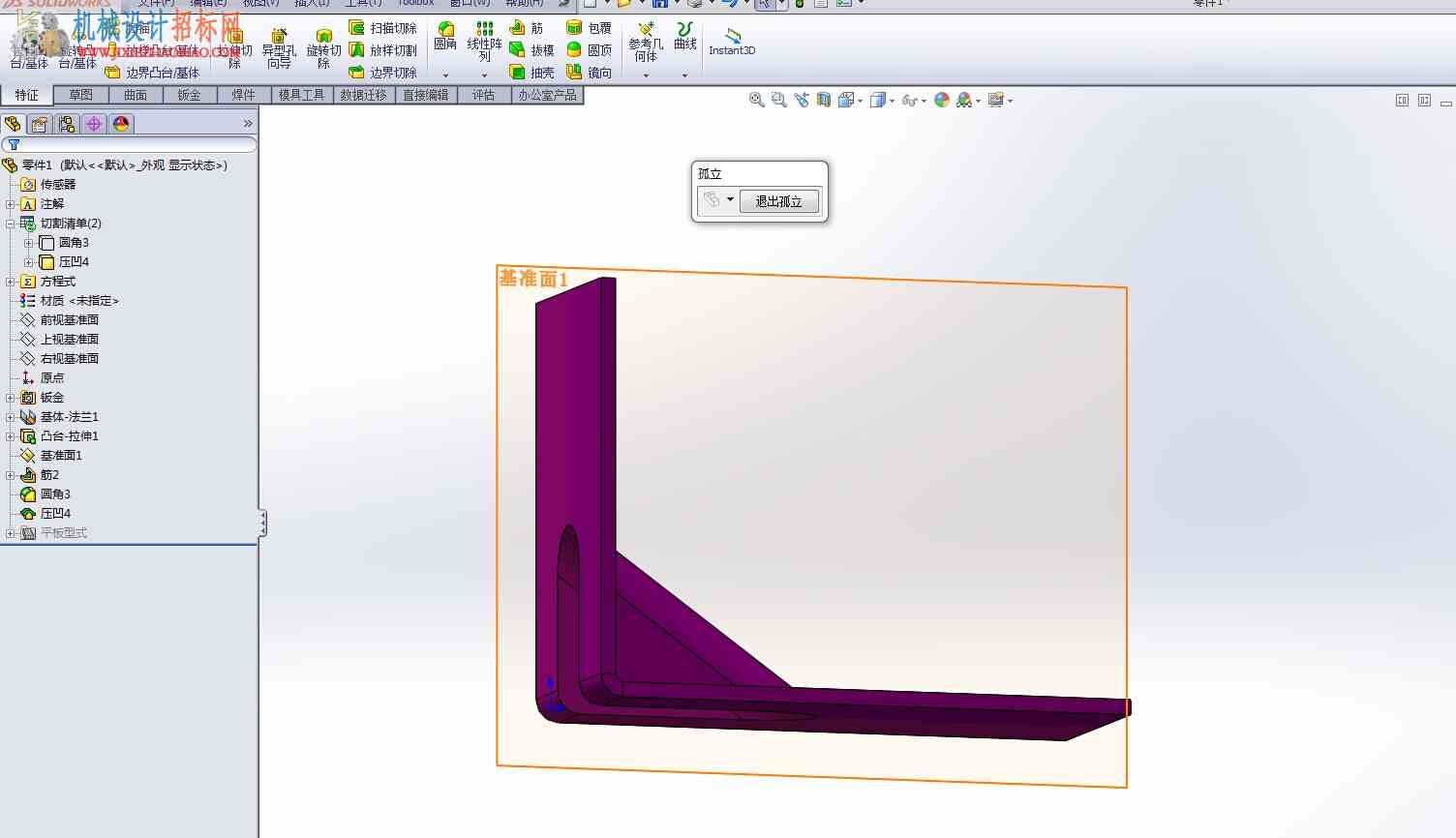Expand the 凸台-拉伸1 feature node
This screenshot has width=1456, height=838.
pos(10,436)
